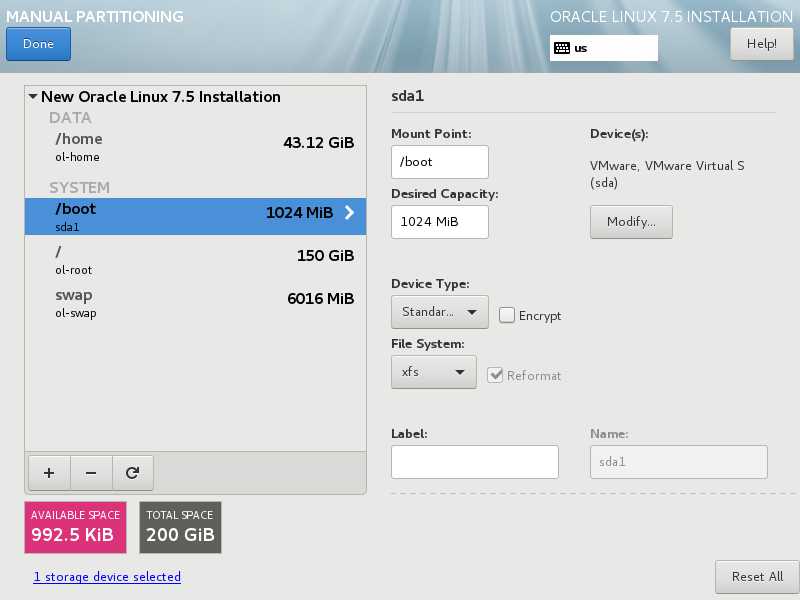The image size is (800, 600).
Task: Click the us keyboard layout indicator
Action: [604, 48]
